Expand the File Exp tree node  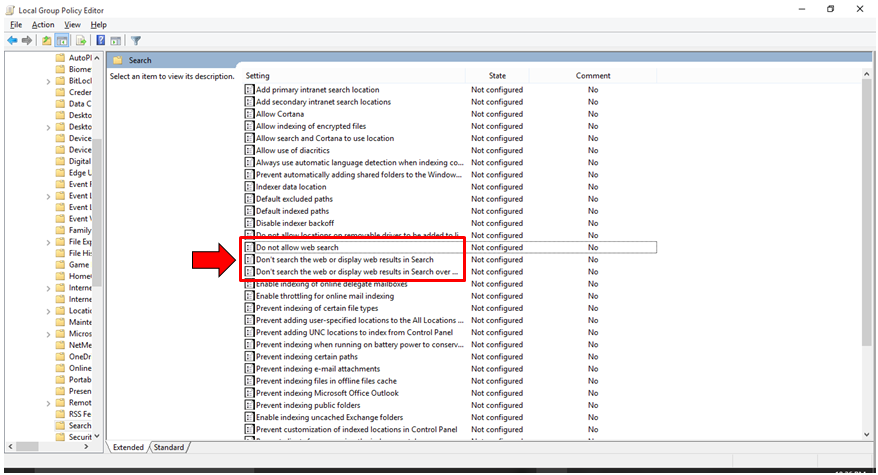48,242
